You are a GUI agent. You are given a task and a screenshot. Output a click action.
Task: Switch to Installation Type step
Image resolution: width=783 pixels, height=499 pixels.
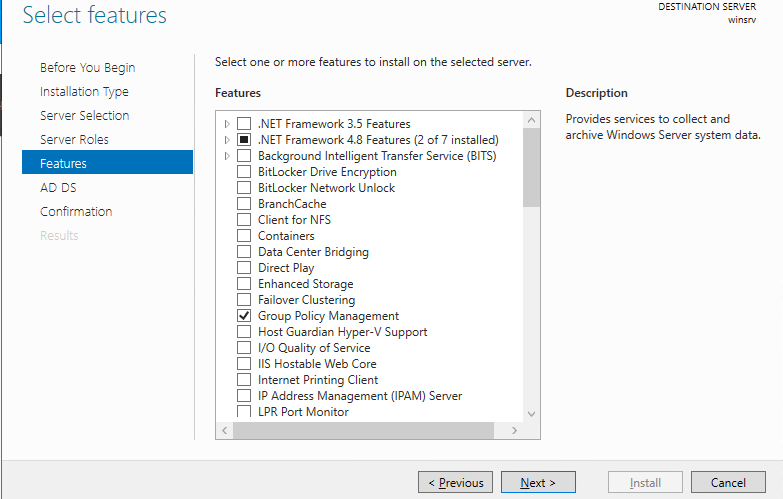coord(84,91)
